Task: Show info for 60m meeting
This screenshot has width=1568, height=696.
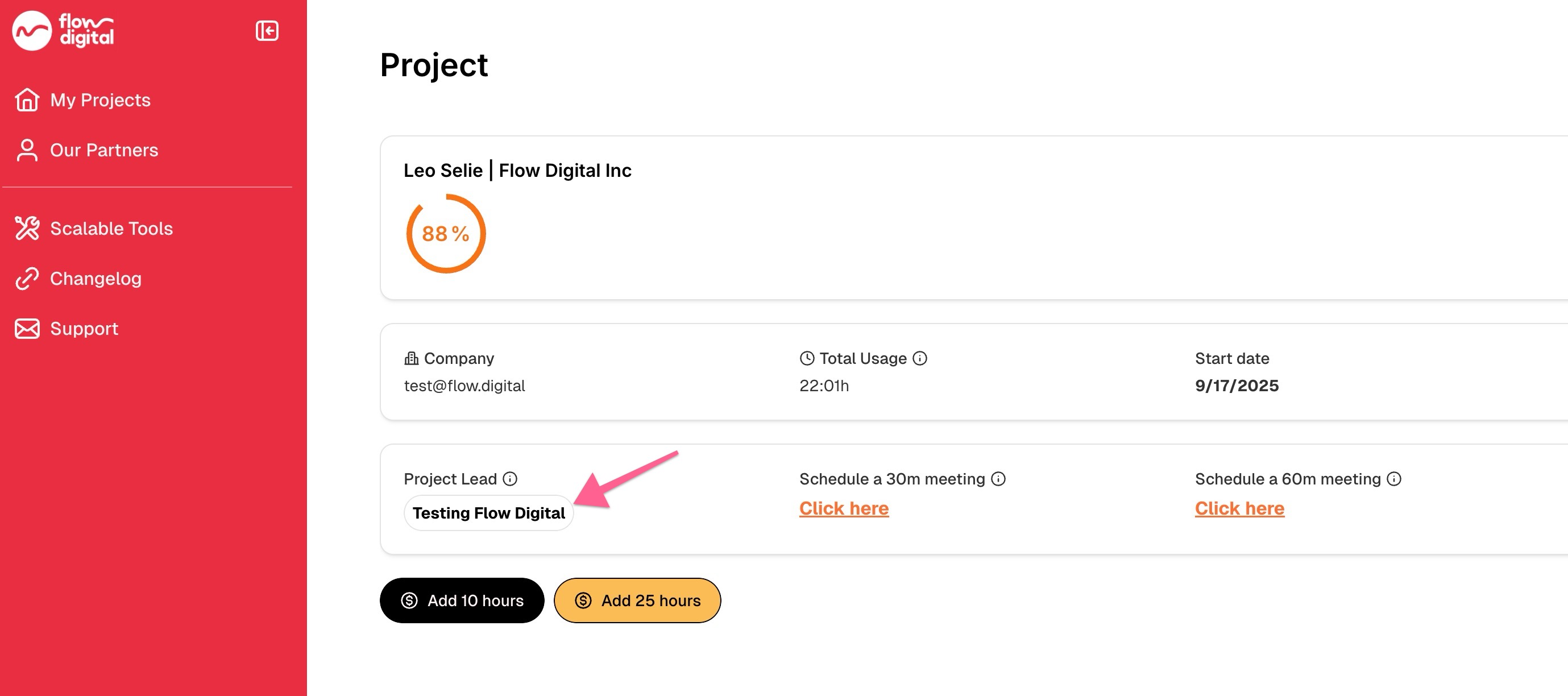Action: [x=1394, y=479]
